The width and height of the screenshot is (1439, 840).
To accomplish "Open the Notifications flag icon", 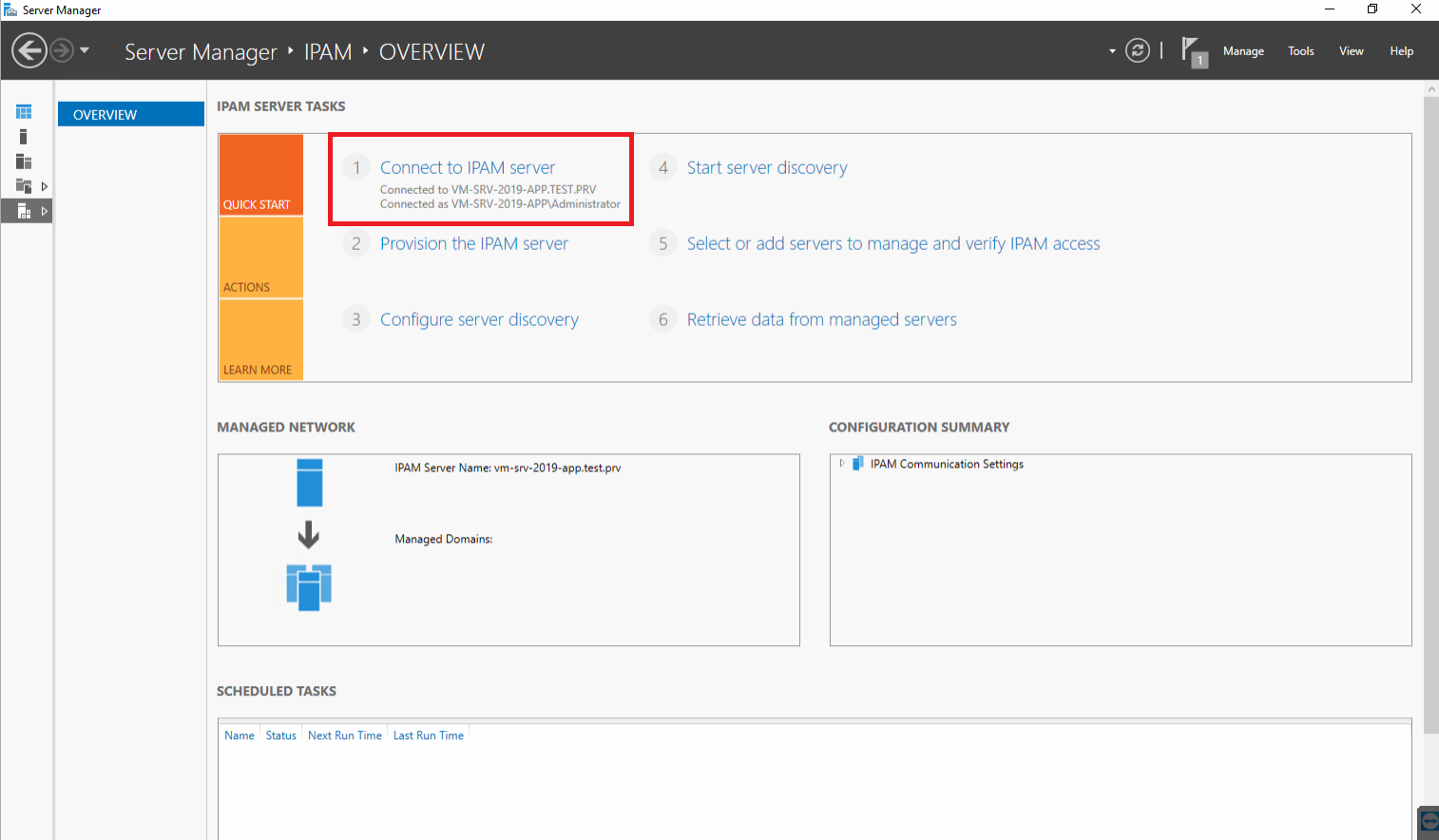I will (x=1193, y=51).
